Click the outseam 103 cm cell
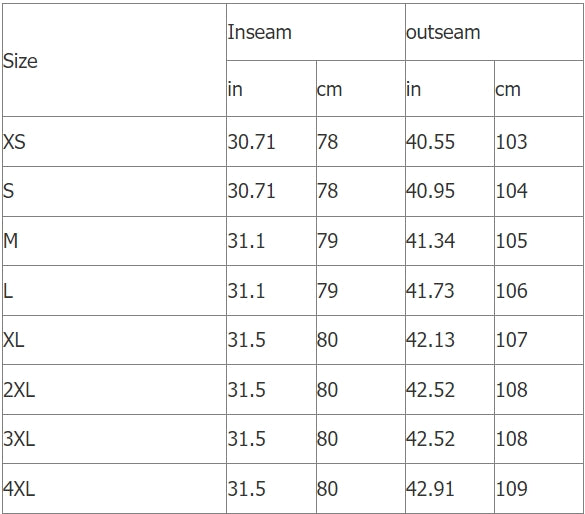This screenshot has height=514, width=585. (x=539, y=141)
